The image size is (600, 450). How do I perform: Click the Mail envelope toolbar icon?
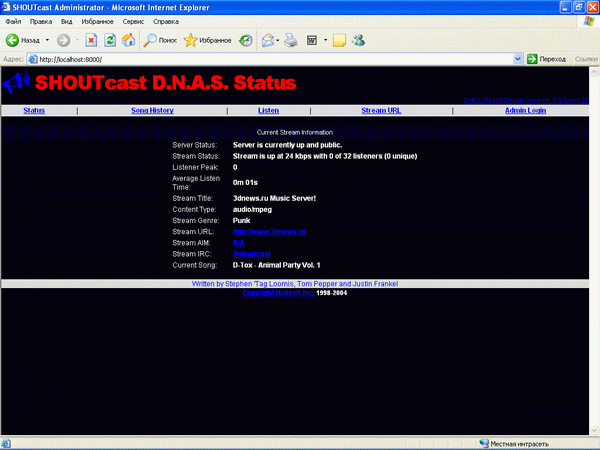click(268, 41)
